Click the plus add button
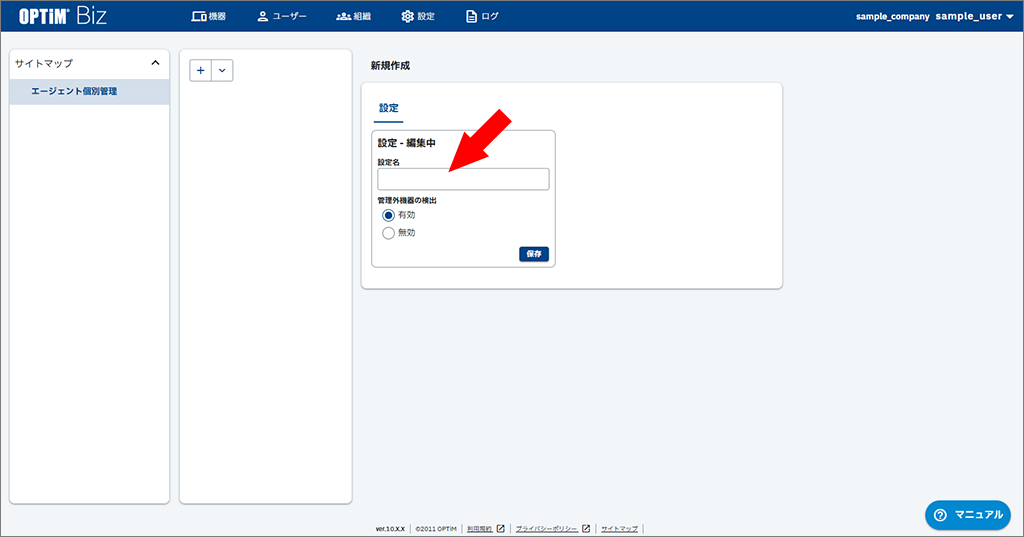The width and height of the screenshot is (1024, 537). [200, 71]
